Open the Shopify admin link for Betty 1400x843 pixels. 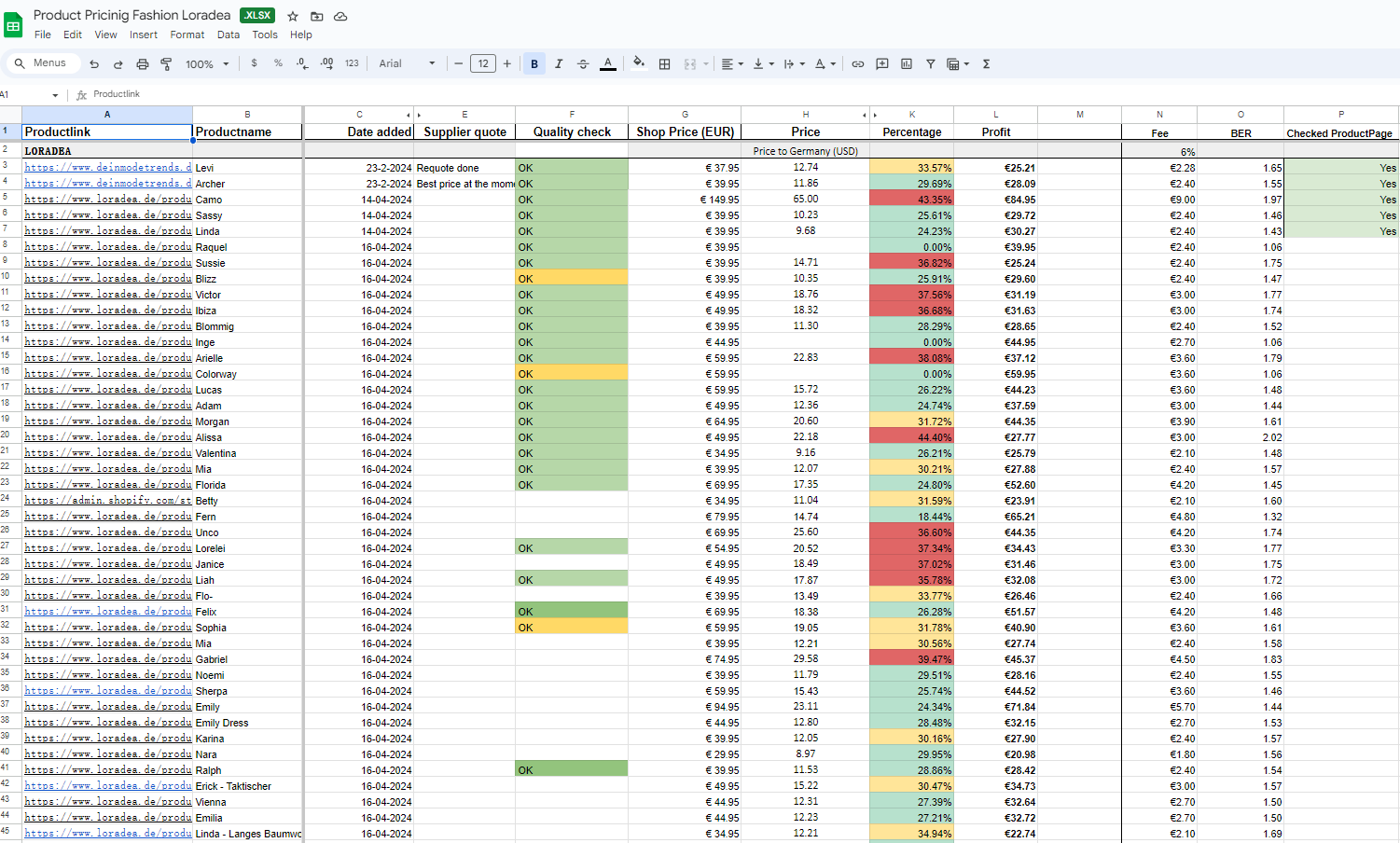108,501
